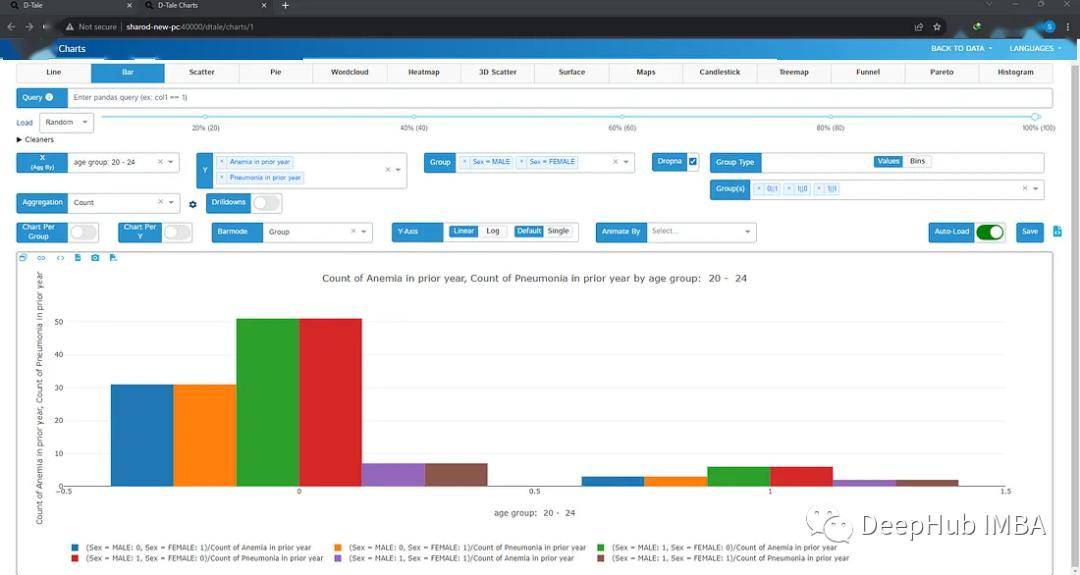1080x575 pixels.
Task: Bookmark this page with star icon
Action: click(937, 27)
